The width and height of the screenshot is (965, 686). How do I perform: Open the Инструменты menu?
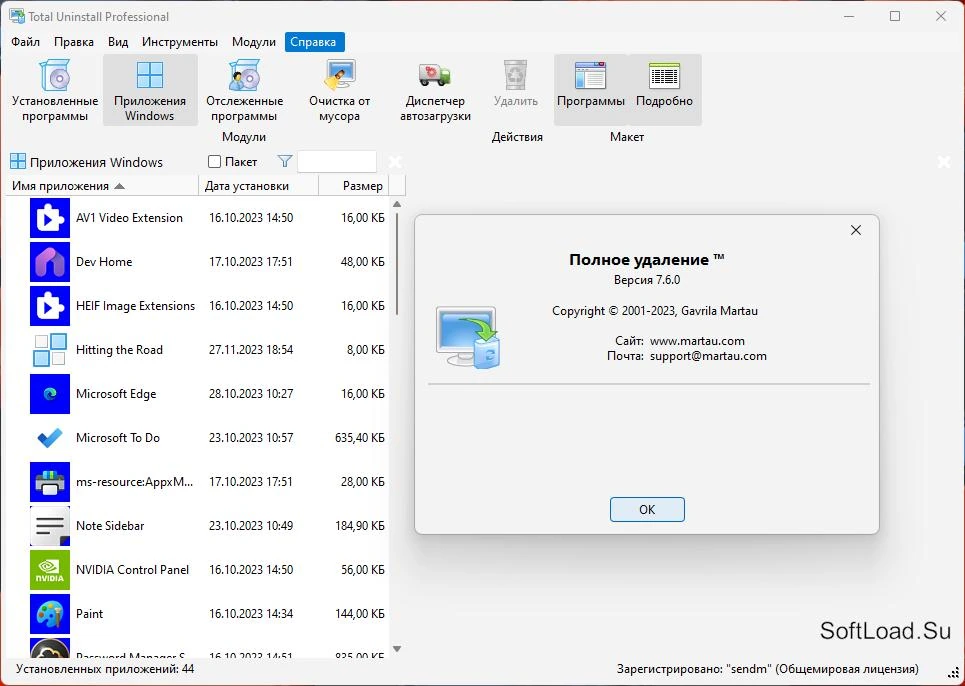coord(180,42)
